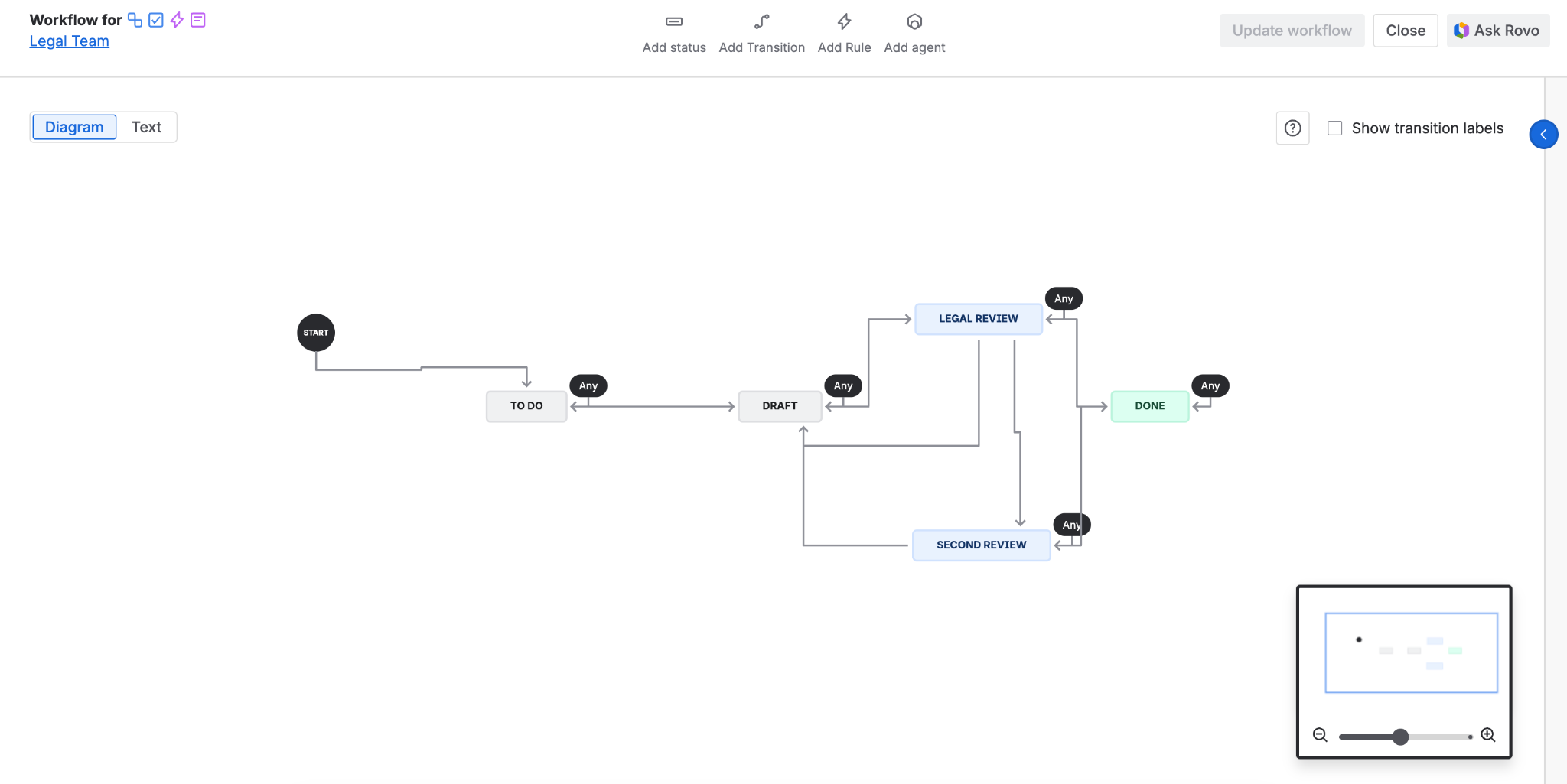Switch to the Diagram view tab
Image resolution: width=1567 pixels, height=784 pixels.
[74, 127]
